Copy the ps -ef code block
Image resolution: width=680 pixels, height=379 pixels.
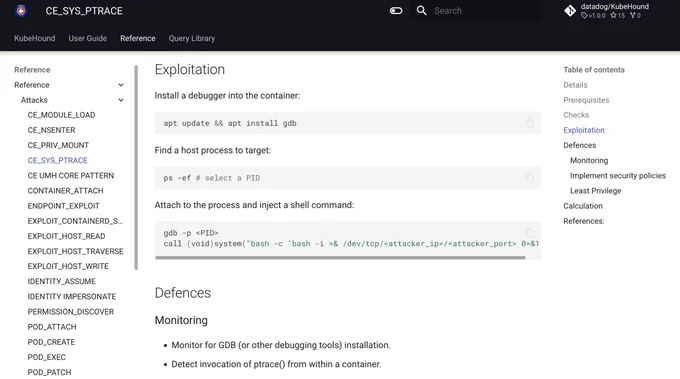[x=530, y=178]
